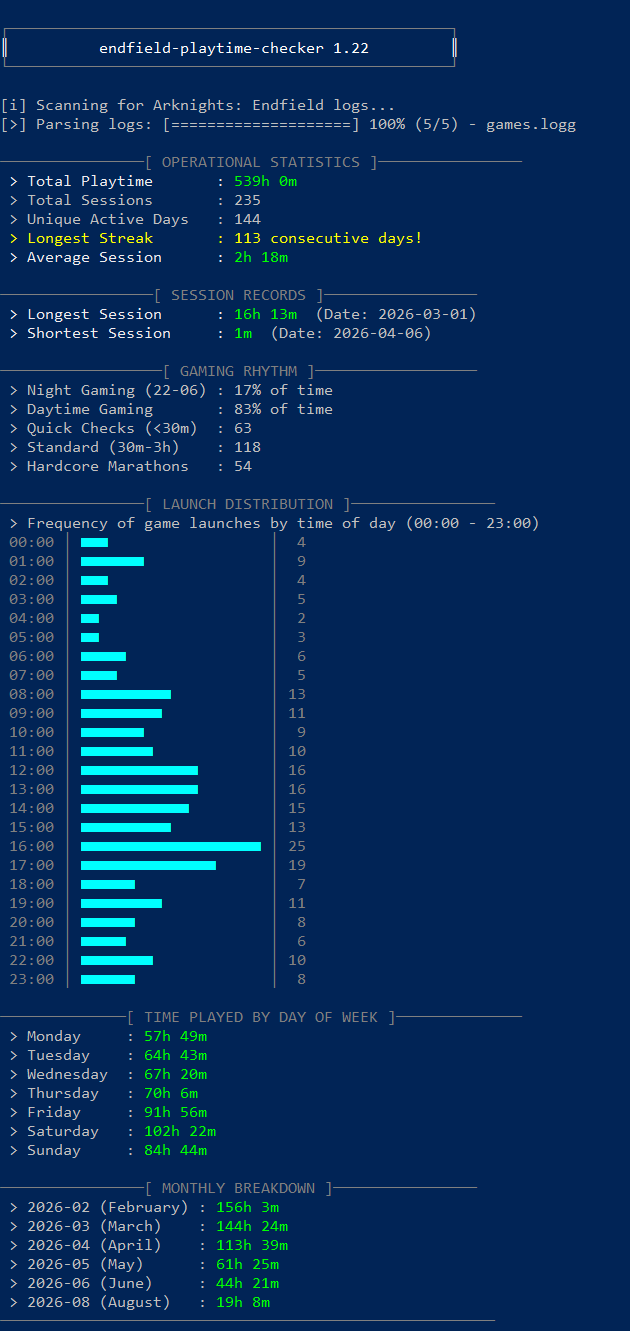Click the cyan bar for 08:00
The image size is (630, 1331).
126,694
